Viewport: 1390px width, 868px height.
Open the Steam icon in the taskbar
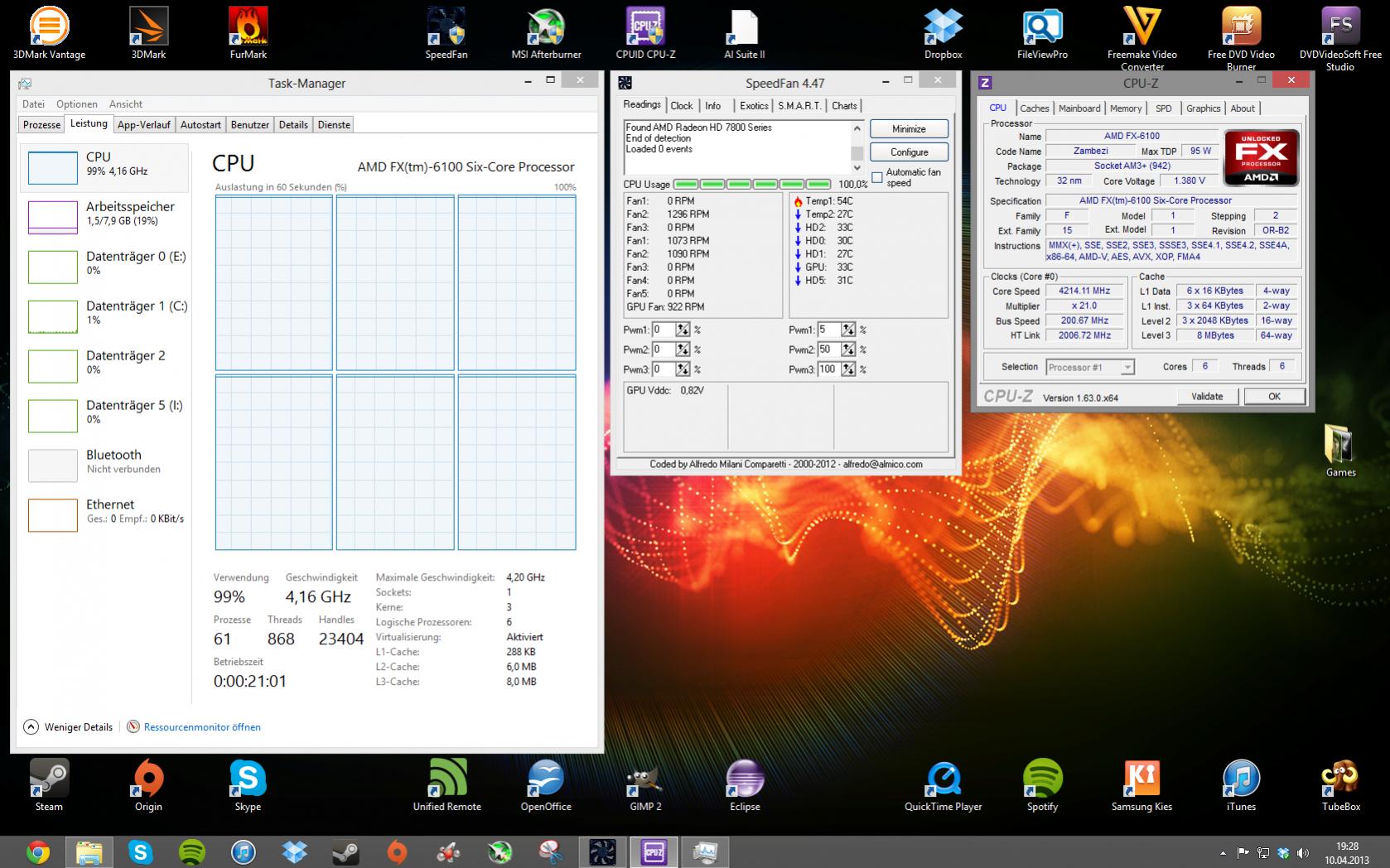[345, 851]
